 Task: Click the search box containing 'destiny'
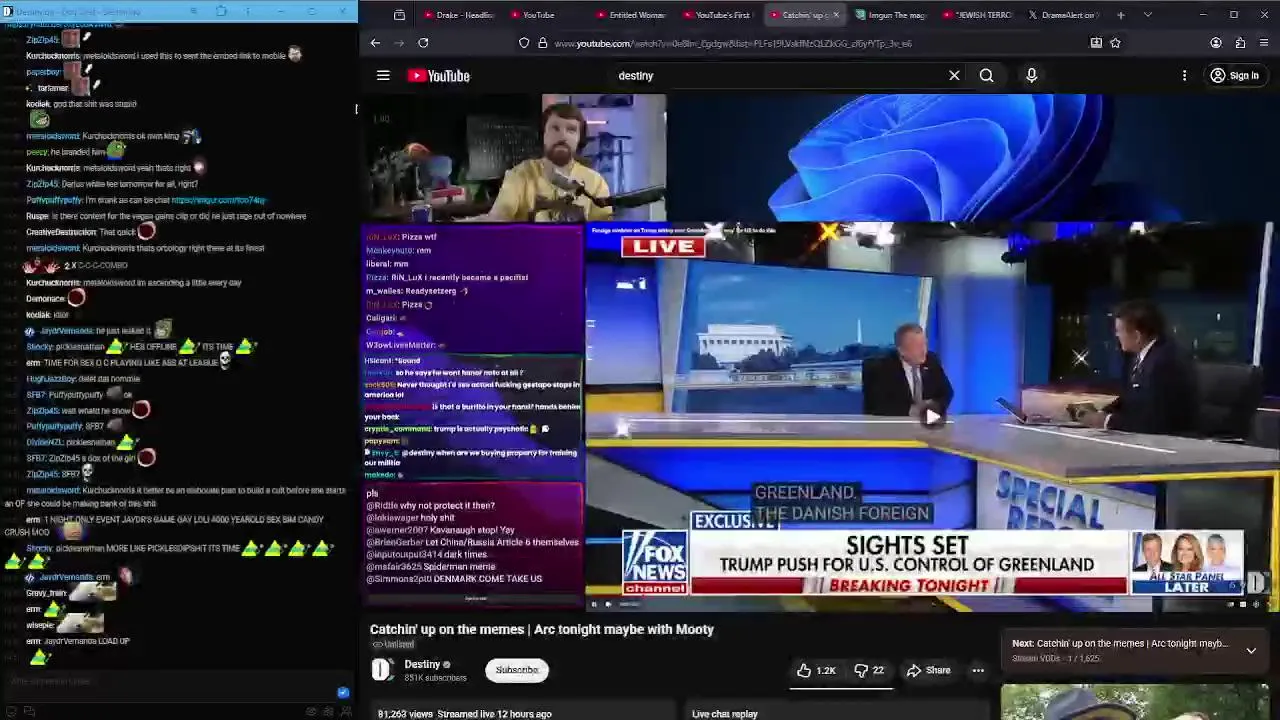(775, 75)
